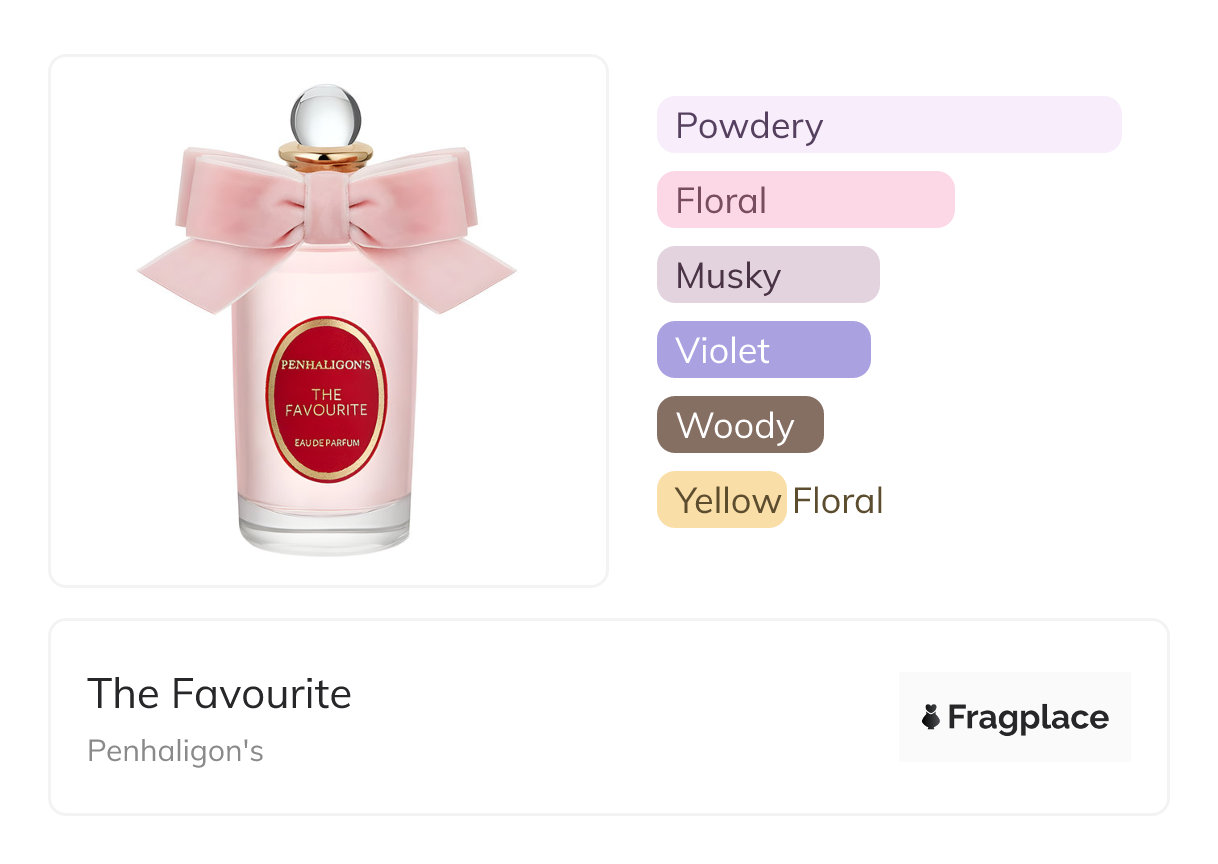Click the word Floral after Yellow
The image size is (1218, 864).
(838, 501)
